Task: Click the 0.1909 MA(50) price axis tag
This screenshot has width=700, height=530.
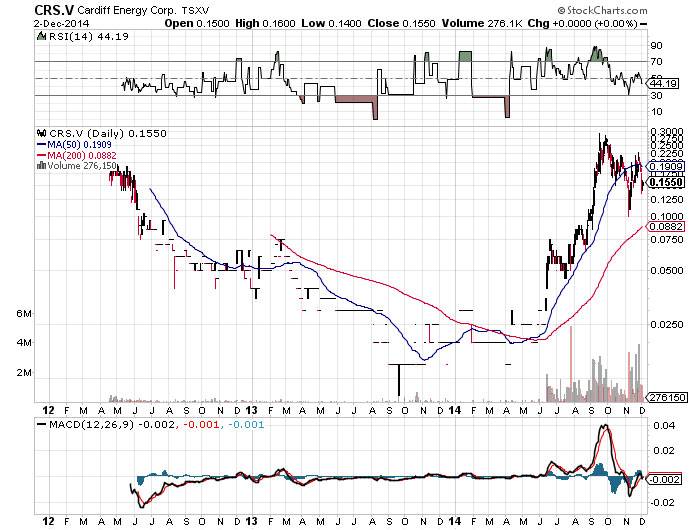Action: click(665, 167)
